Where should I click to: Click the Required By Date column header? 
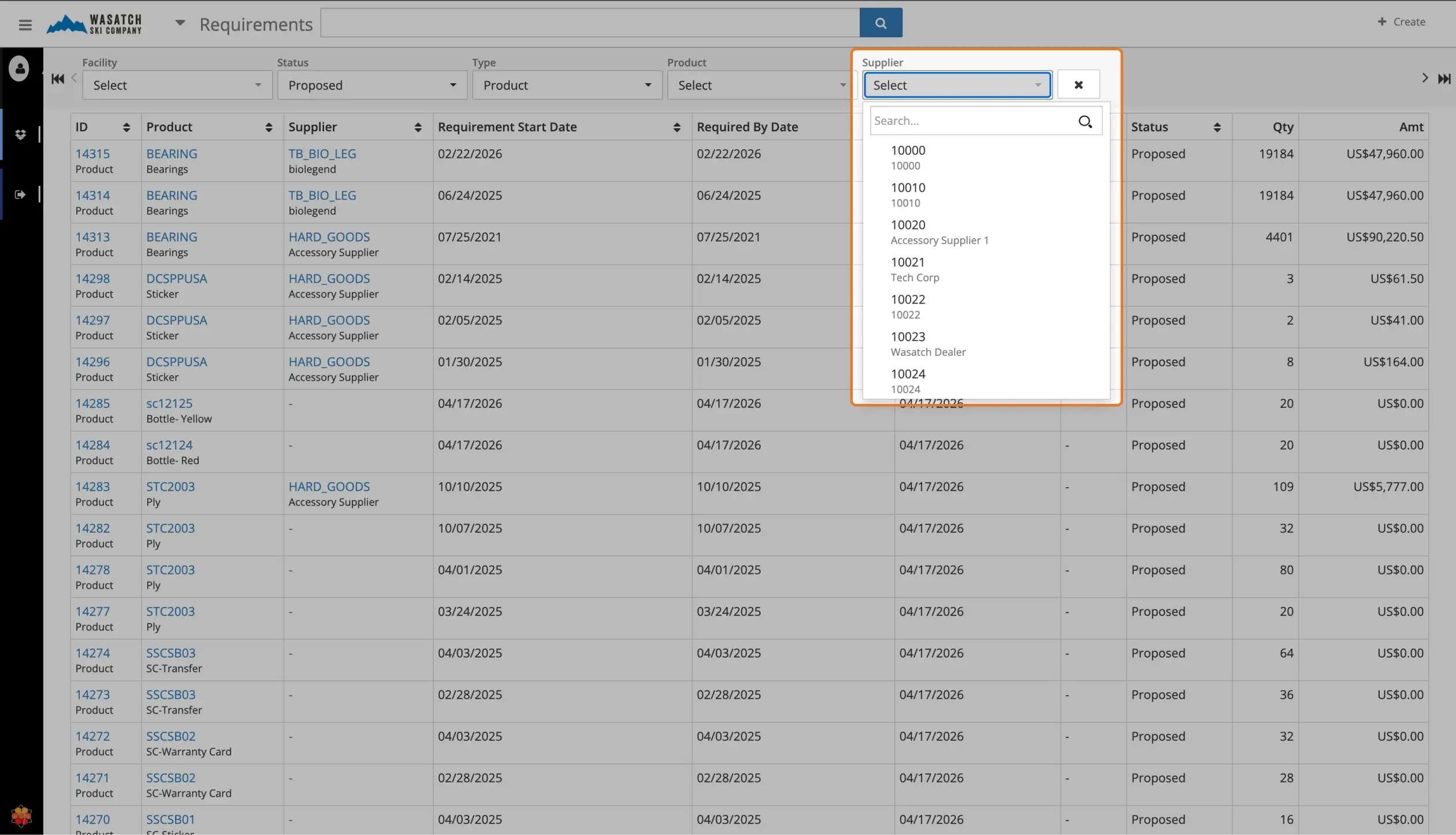[747, 127]
